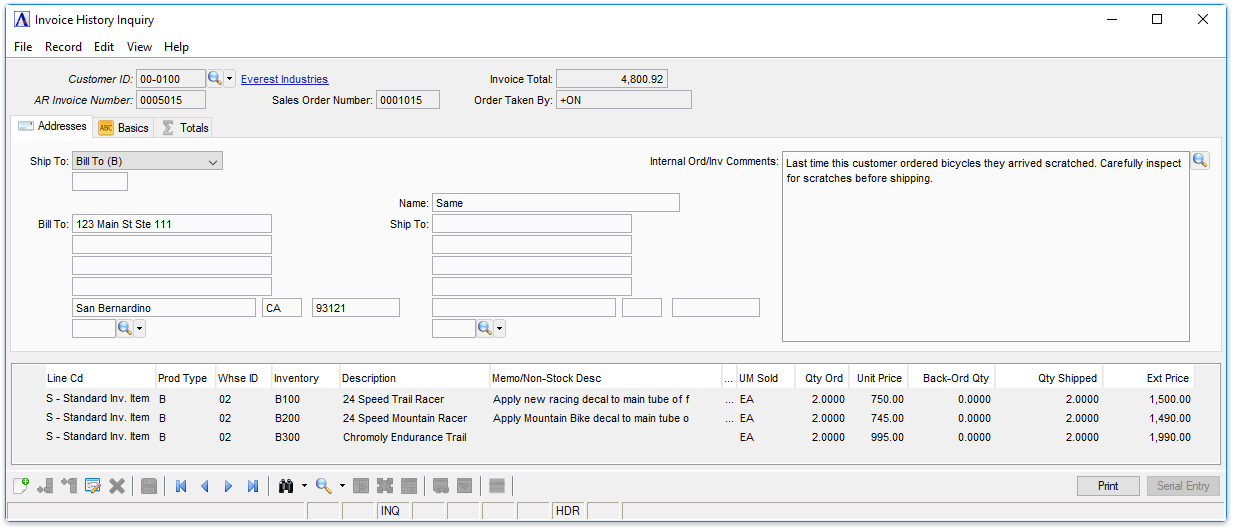Image resolution: width=1236 pixels, height=531 pixels.
Task: Click the Print button
Action: (x=1108, y=486)
